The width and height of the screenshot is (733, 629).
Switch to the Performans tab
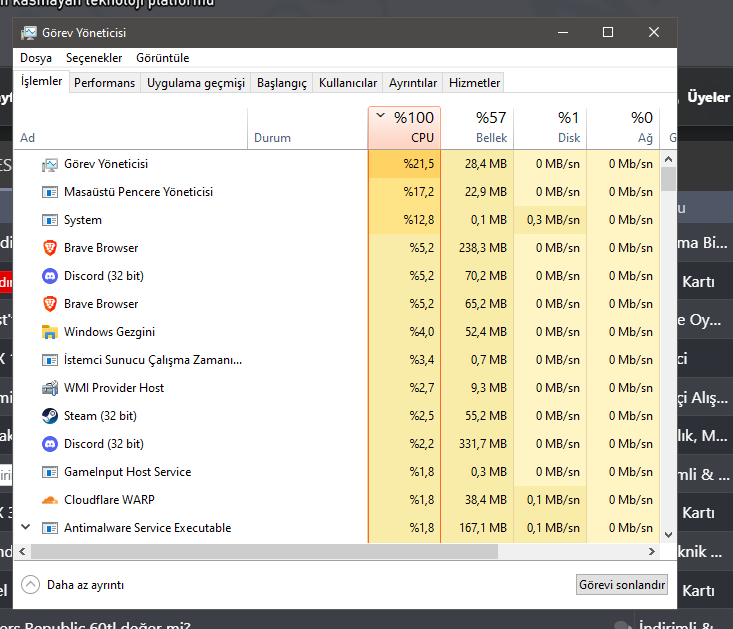click(x=105, y=83)
